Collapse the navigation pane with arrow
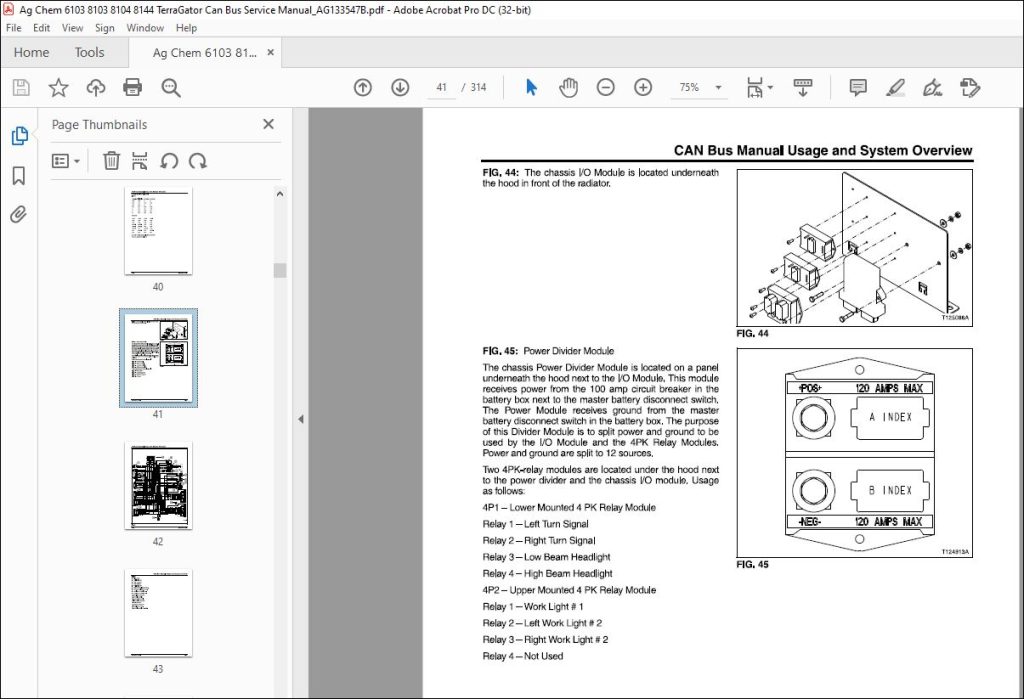1024x699 pixels. point(301,419)
